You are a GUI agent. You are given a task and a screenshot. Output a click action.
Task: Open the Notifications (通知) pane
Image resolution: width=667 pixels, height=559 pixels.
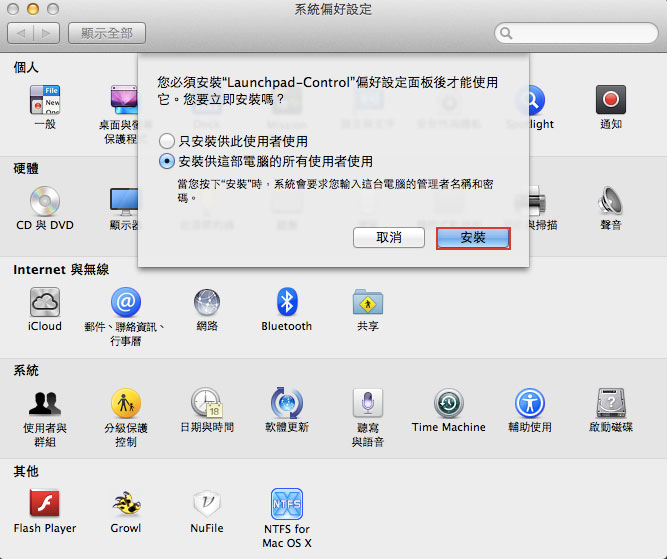610,100
